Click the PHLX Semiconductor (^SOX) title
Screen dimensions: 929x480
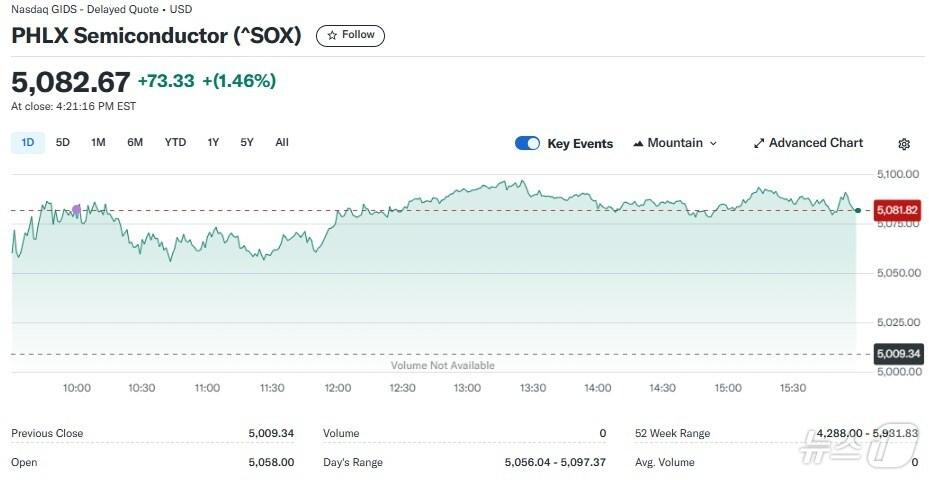click(156, 35)
